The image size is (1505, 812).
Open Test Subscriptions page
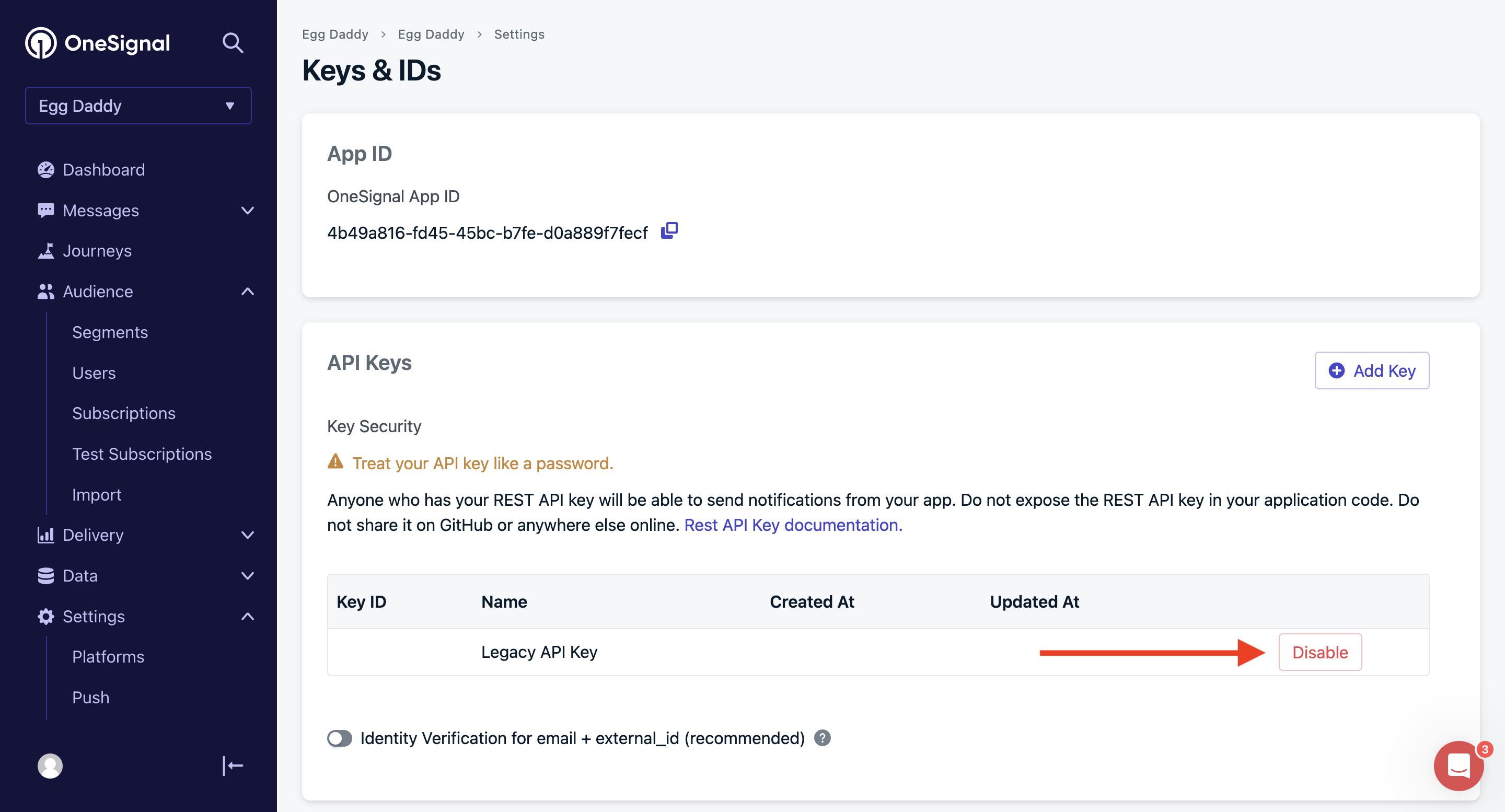142,454
